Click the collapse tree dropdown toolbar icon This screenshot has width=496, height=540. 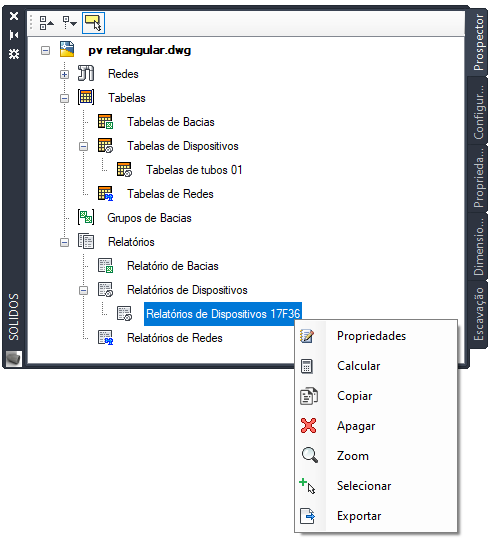(x=69, y=23)
